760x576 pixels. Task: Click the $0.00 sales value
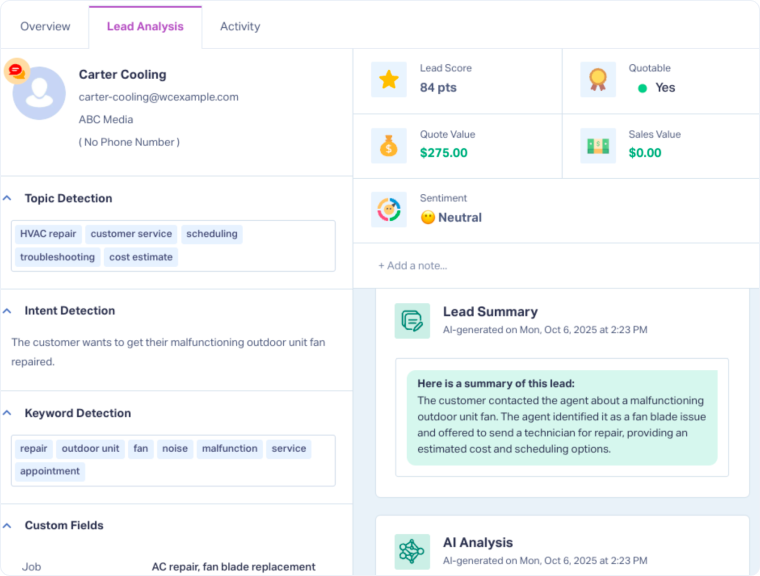pyautogui.click(x=645, y=153)
